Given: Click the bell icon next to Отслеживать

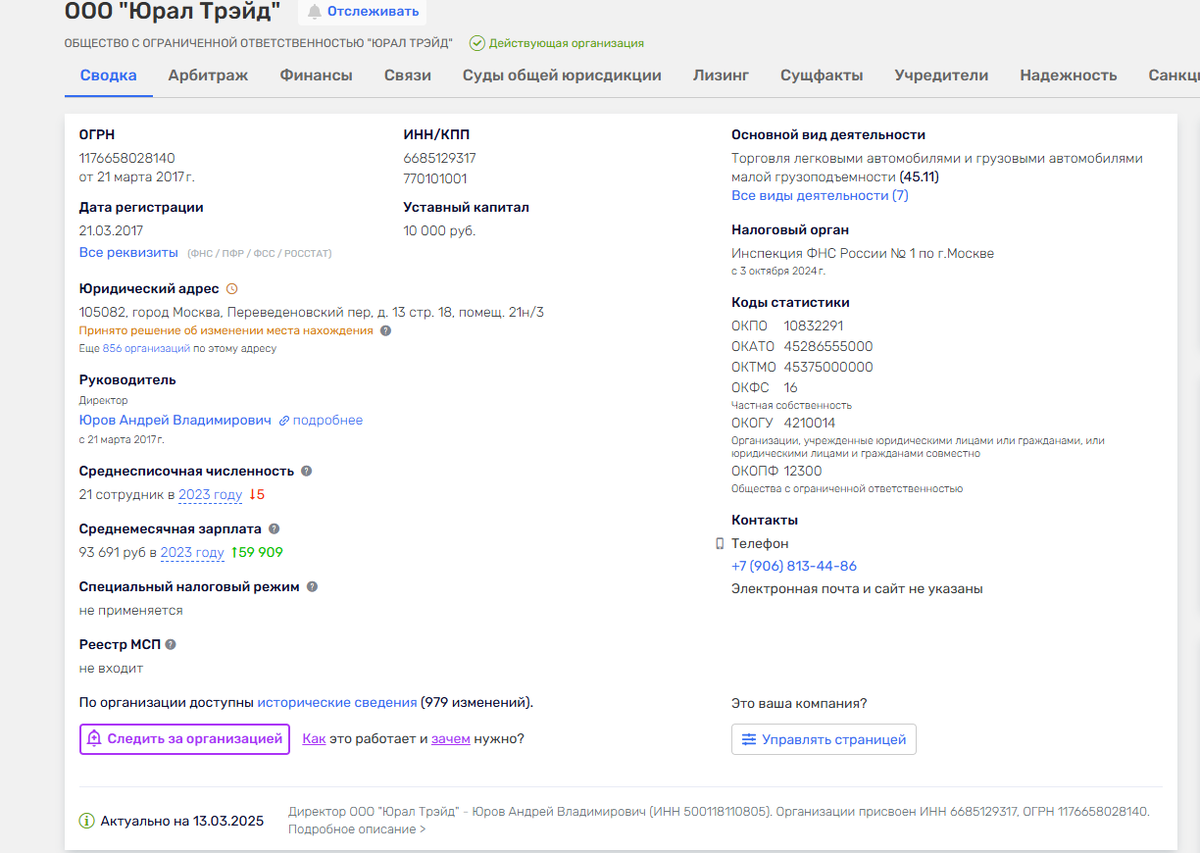Looking at the screenshot, I should point(315,12).
